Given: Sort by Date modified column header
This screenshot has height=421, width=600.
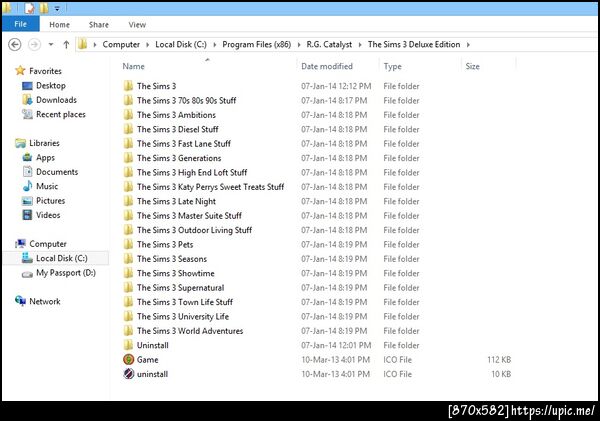Looking at the screenshot, I should 327,66.
